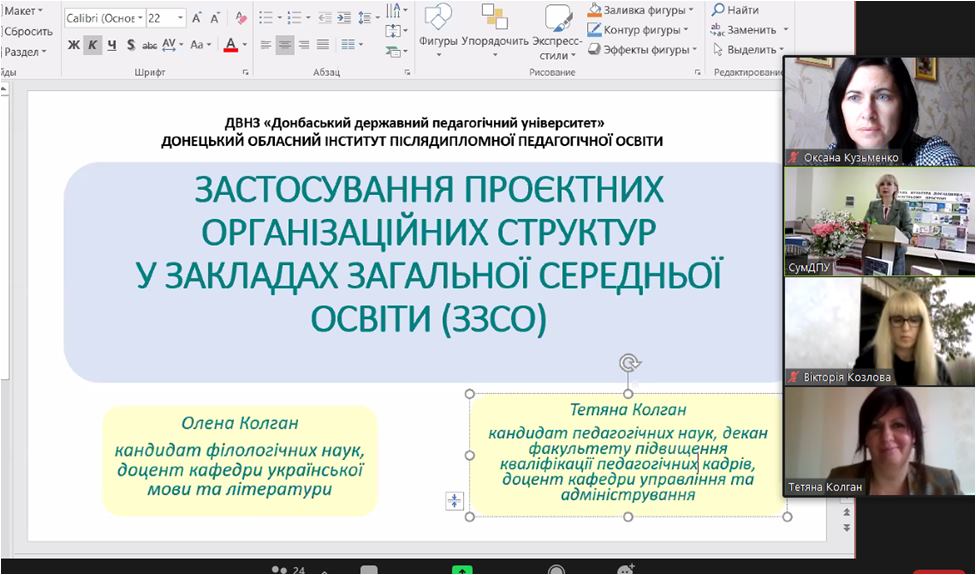Click the Упорядочить arrange icon
Image resolution: width=976 pixels, height=575 pixels.
(x=494, y=18)
